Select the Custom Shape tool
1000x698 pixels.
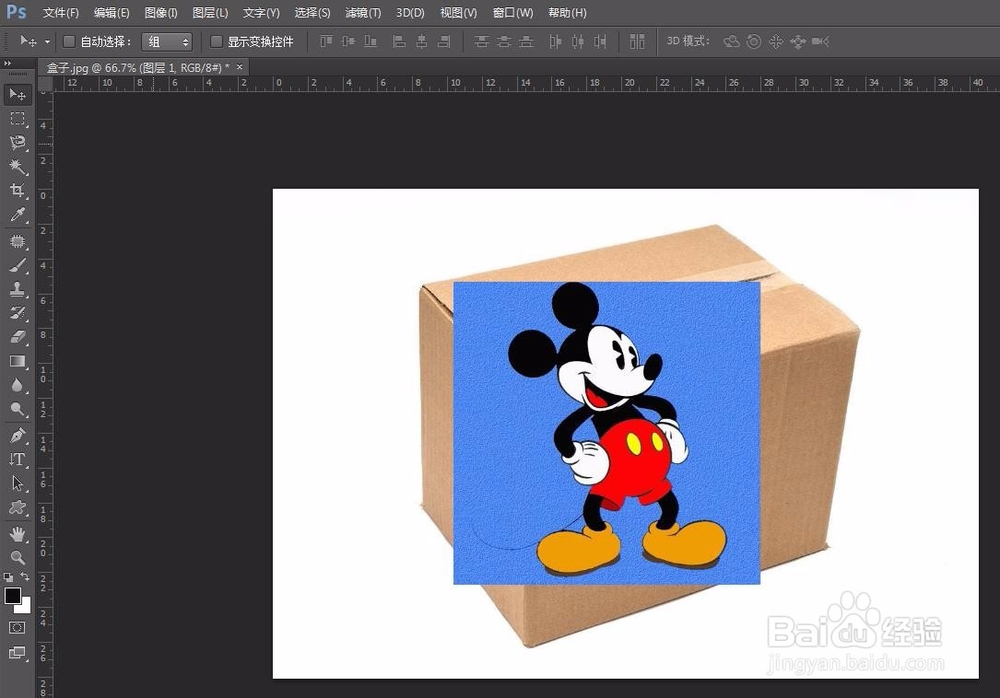click(x=17, y=508)
